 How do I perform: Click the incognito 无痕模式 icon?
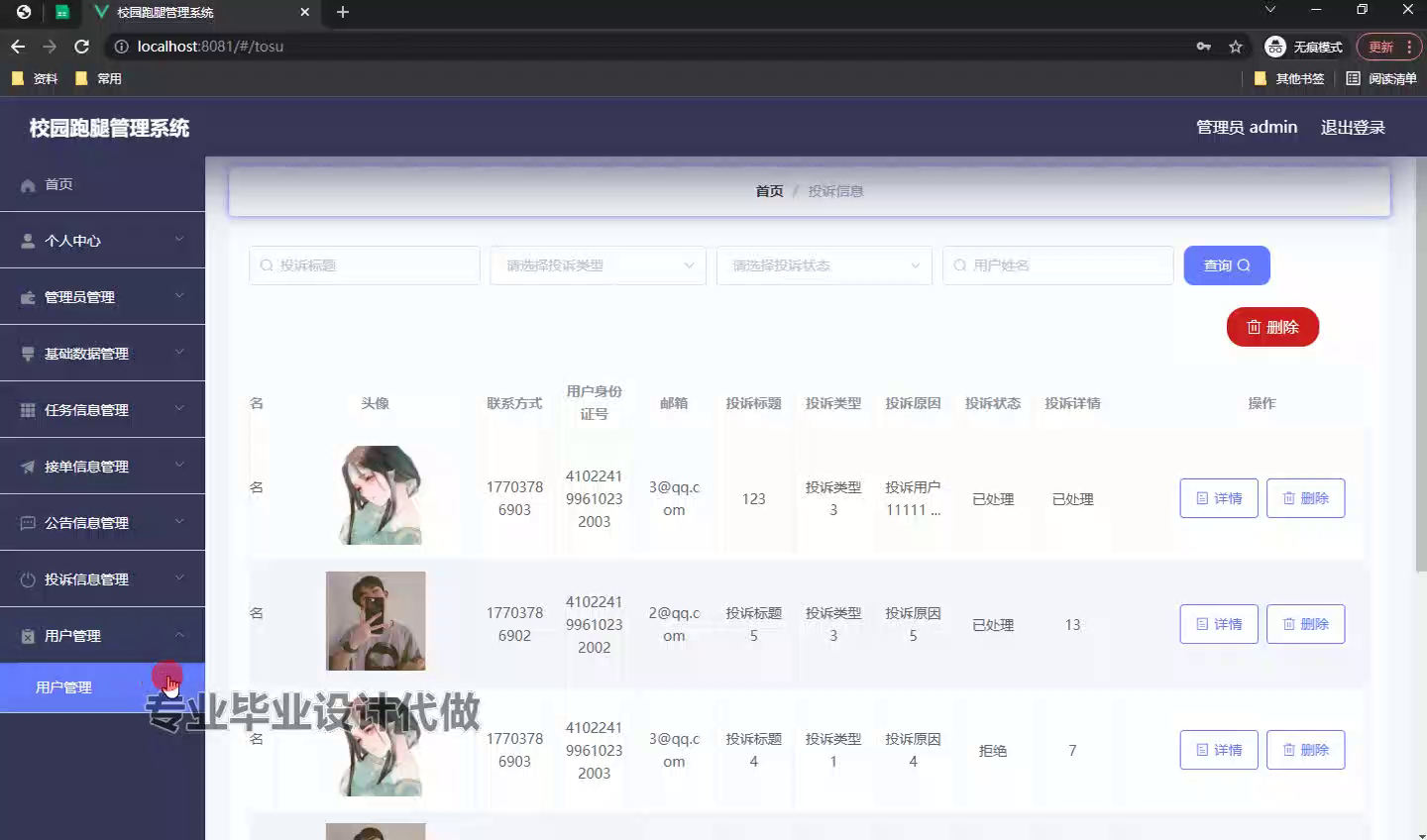(x=1275, y=47)
